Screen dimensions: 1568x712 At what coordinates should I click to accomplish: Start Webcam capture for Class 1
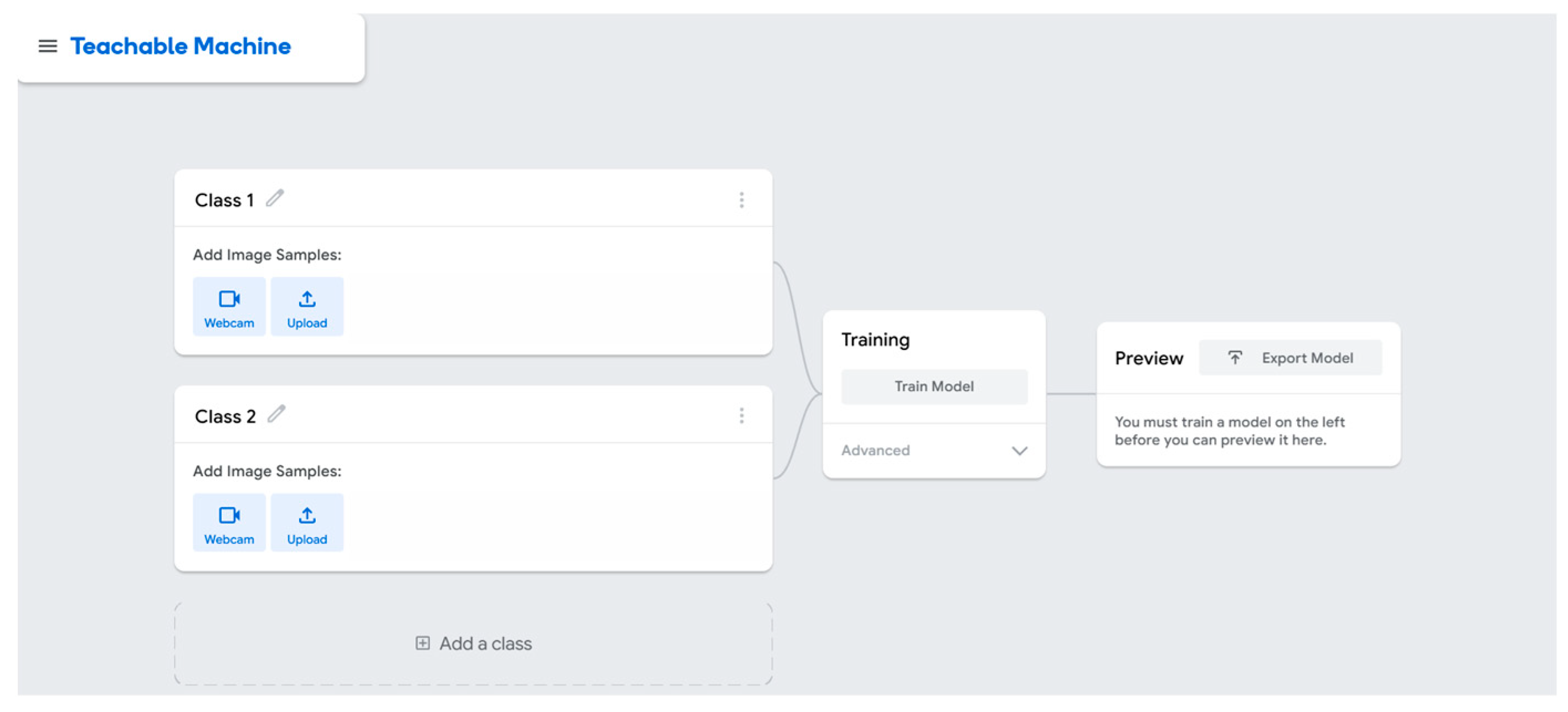tap(229, 306)
